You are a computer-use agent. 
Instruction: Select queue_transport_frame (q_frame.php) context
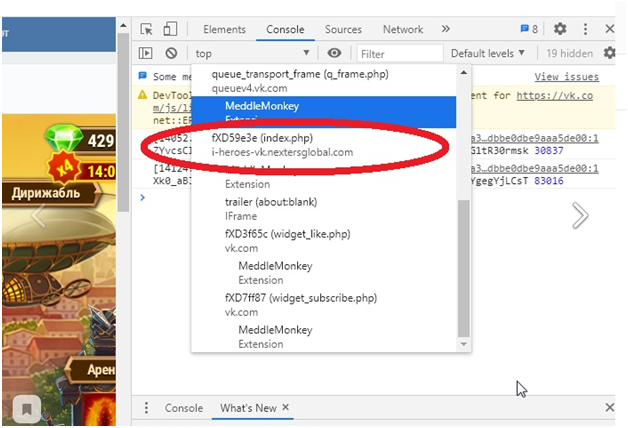(324, 80)
